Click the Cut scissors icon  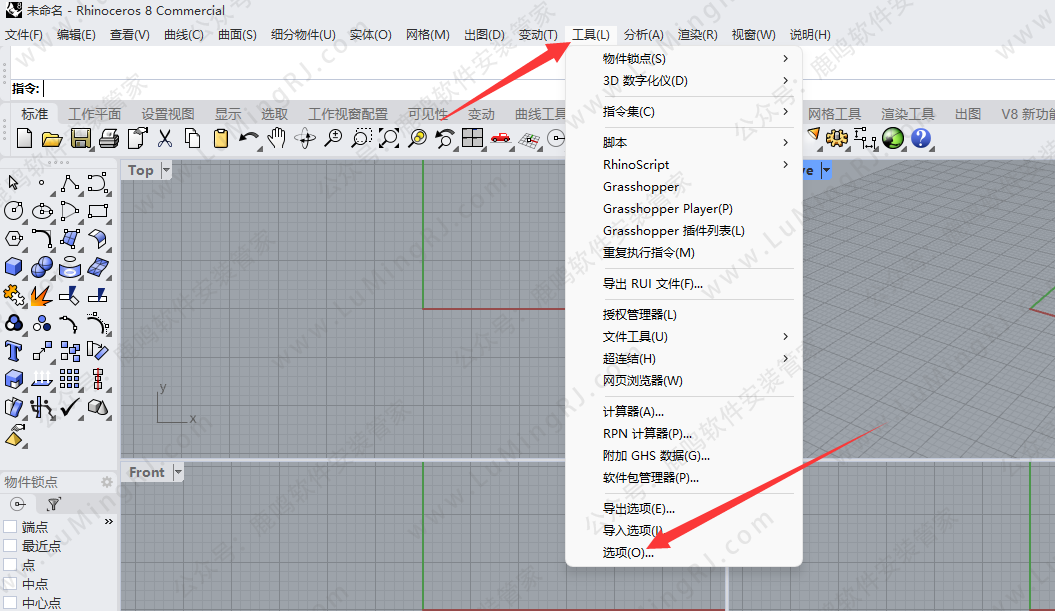click(x=165, y=138)
